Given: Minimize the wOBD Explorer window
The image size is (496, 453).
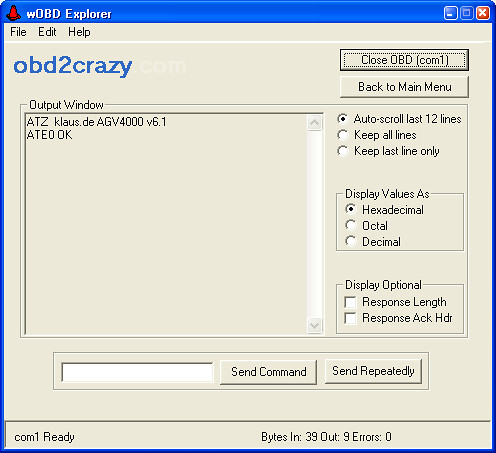Looking at the screenshot, I should tap(451, 13).
